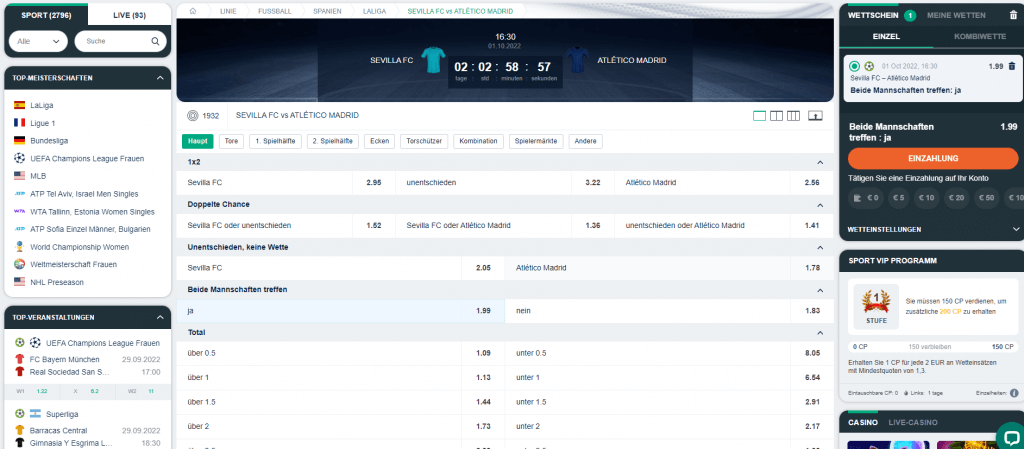Select the Einzel bet slip tab
Viewport: 1024px width, 449px height.
tap(886, 37)
